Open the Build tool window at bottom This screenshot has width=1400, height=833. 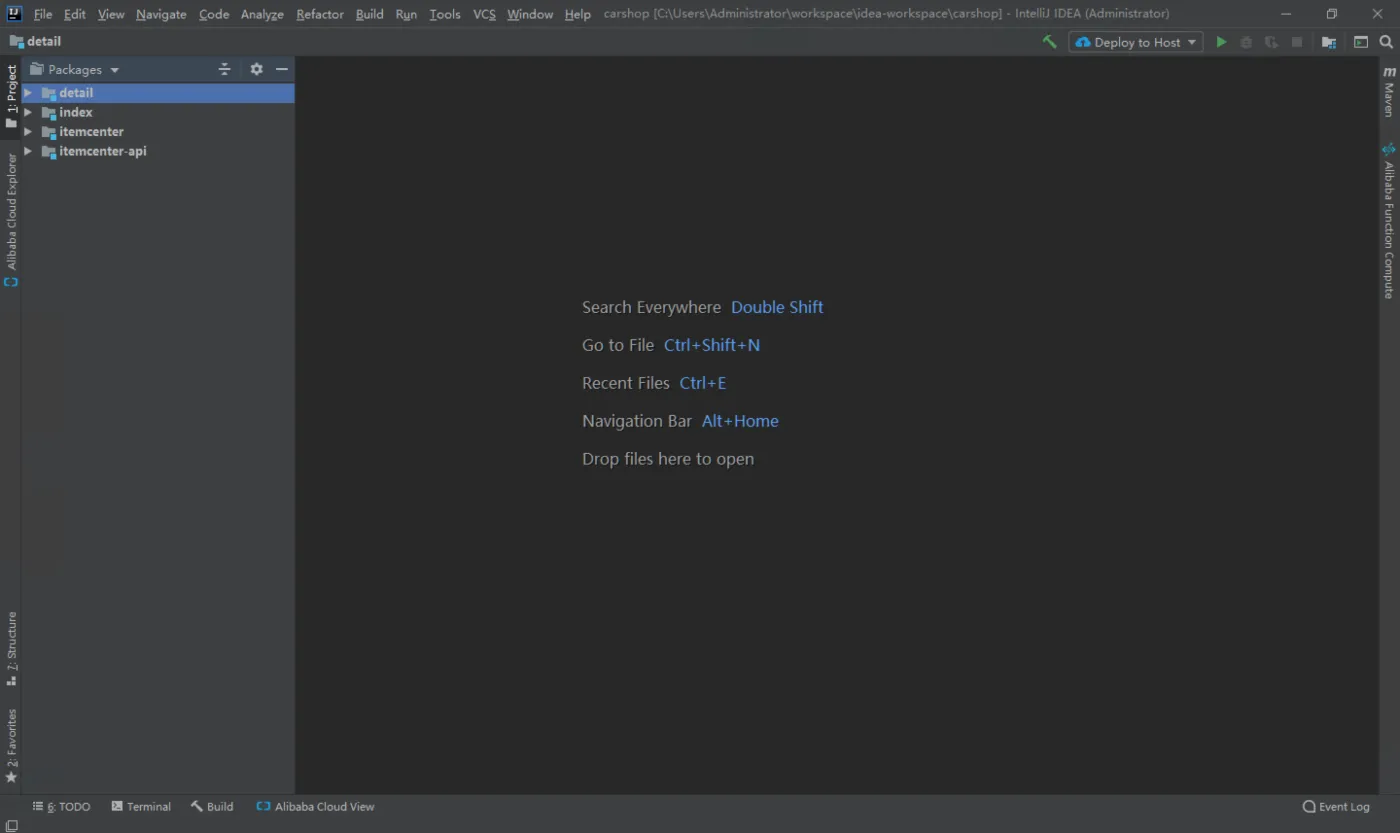(212, 806)
